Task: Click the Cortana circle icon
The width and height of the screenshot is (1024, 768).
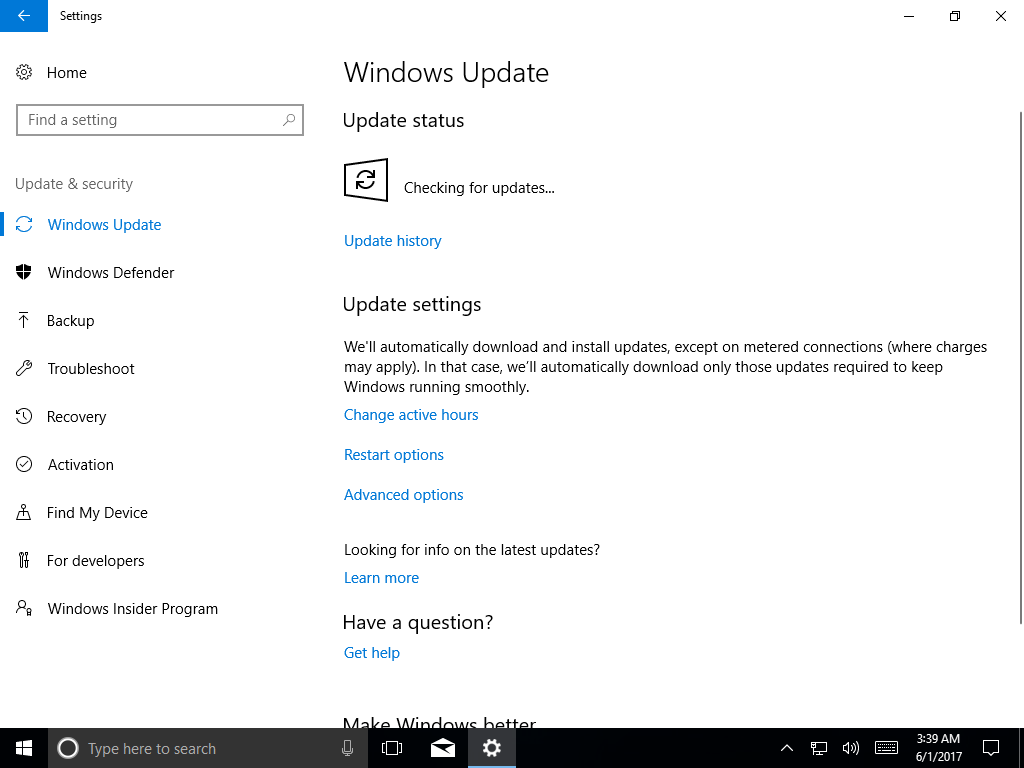Action: coord(68,748)
